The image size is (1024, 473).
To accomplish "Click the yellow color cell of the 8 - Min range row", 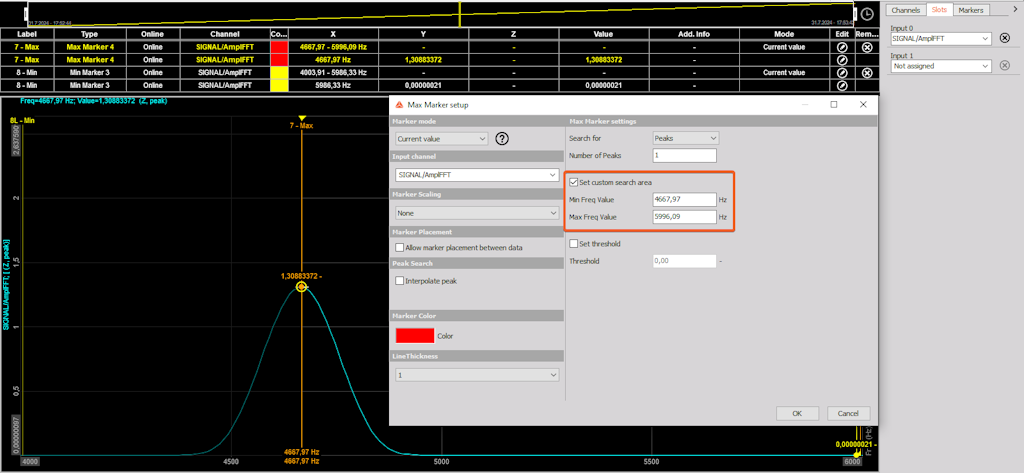I will pos(279,73).
